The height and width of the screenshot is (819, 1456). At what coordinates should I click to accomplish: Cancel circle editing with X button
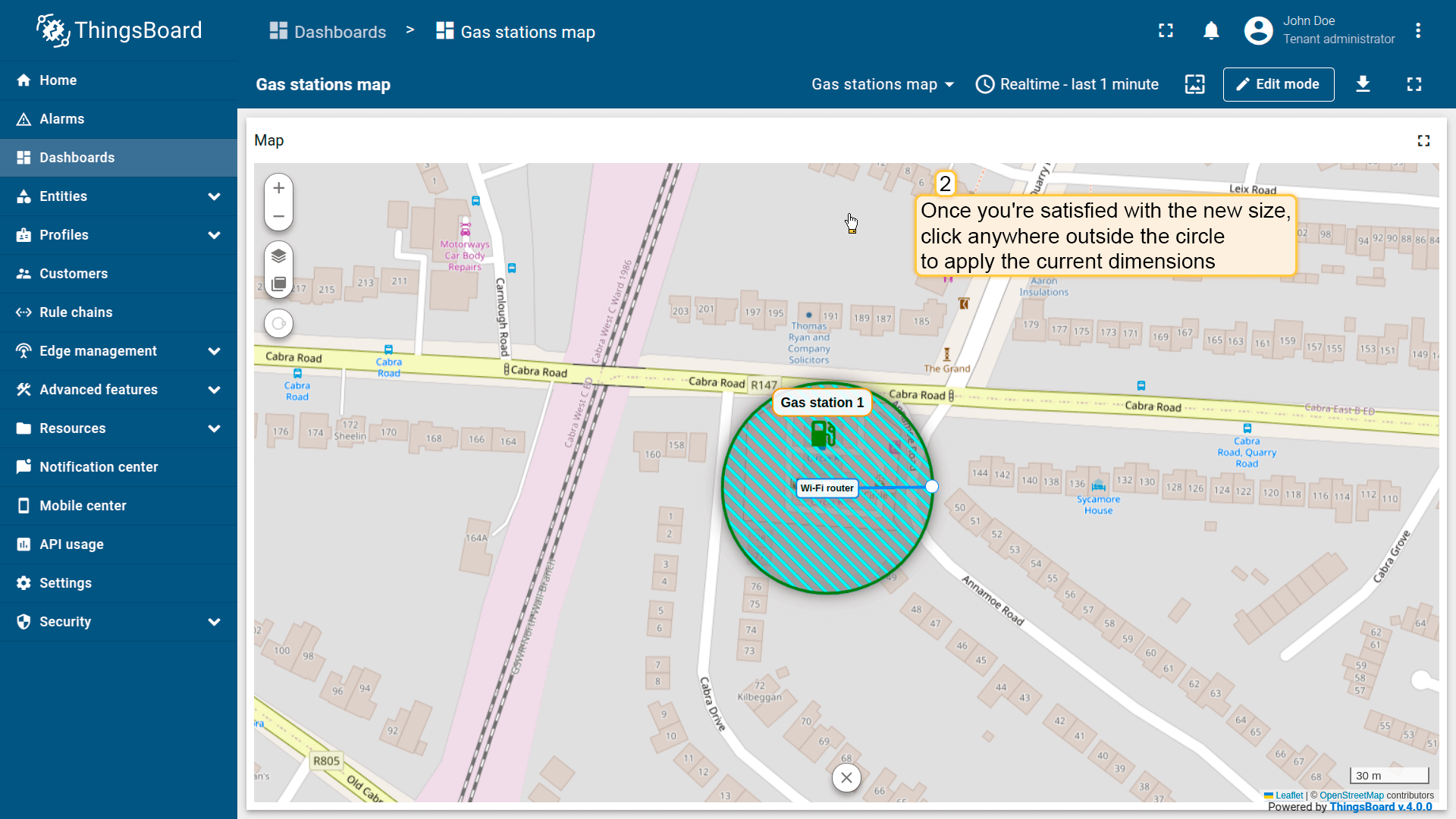pyautogui.click(x=846, y=777)
